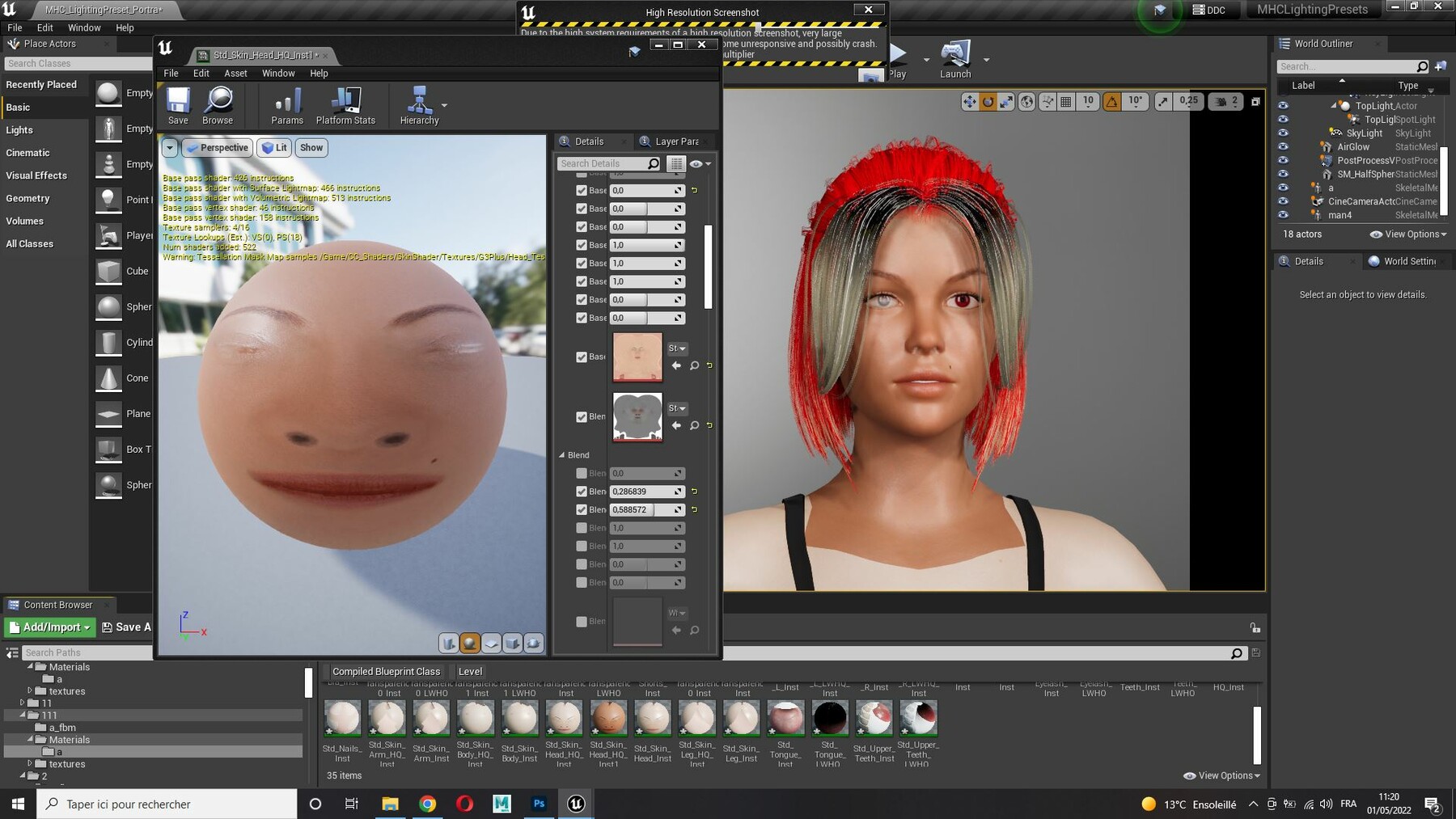Open Chrome from the taskbar
Image resolution: width=1456 pixels, height=819 pixels.
pyautogui.click(x=428, y=804)
